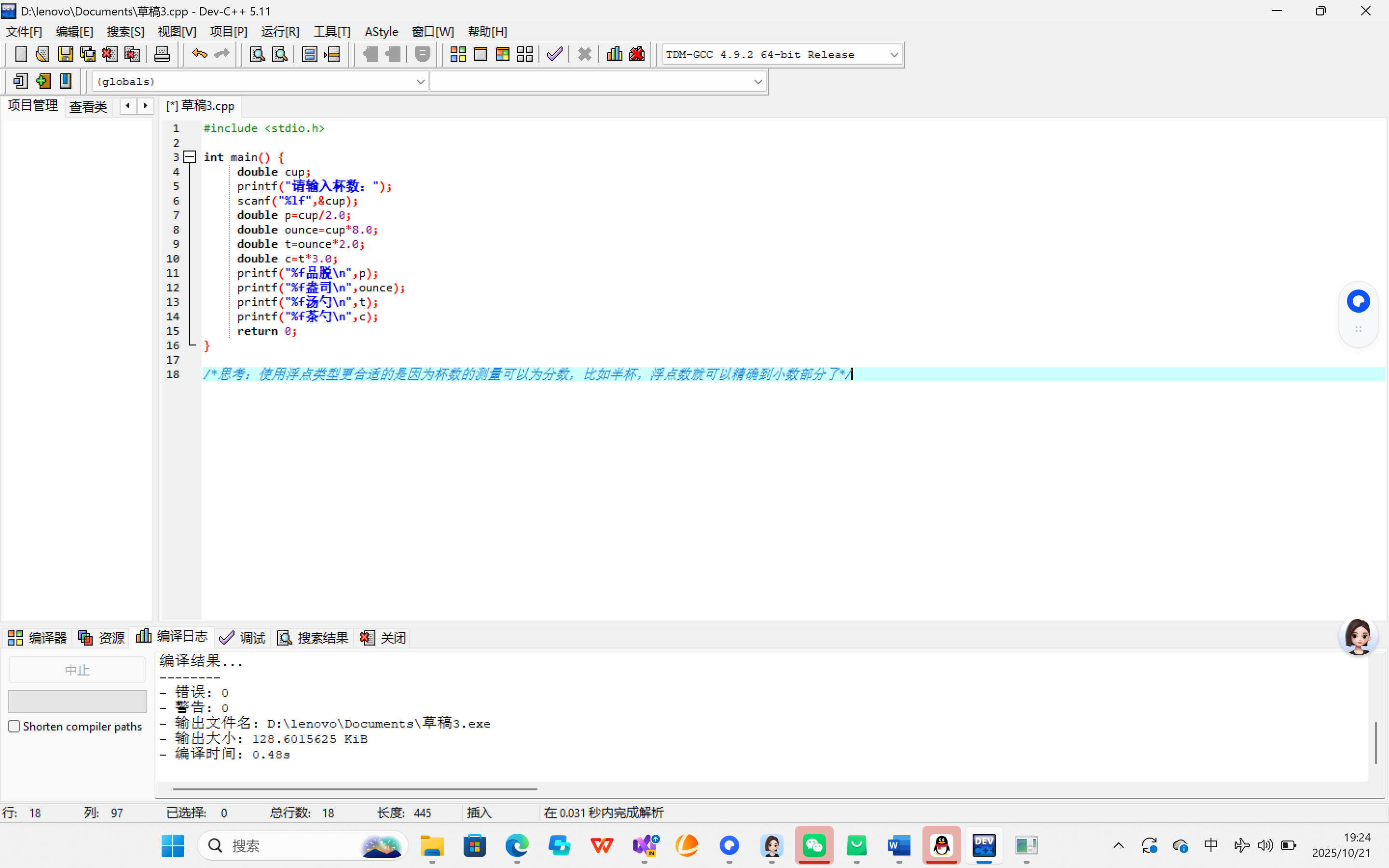The width and height of the screenshot is (1389, 868).
Task: Click the Undo arrow icon
Action: tap(199, 55)
